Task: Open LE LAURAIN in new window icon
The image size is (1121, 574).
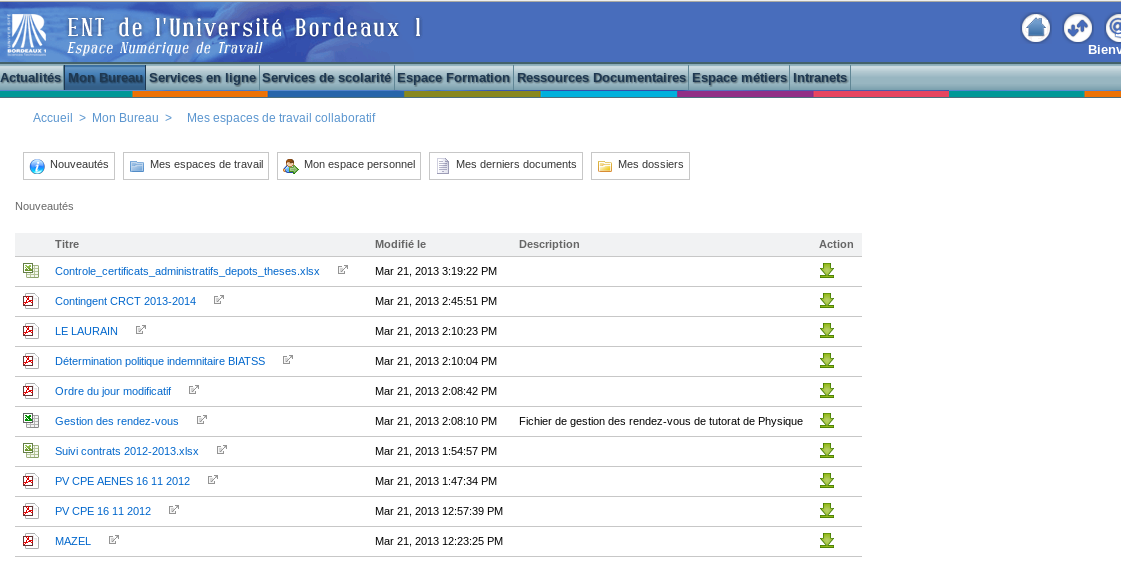Action: [x=141, y=330]
